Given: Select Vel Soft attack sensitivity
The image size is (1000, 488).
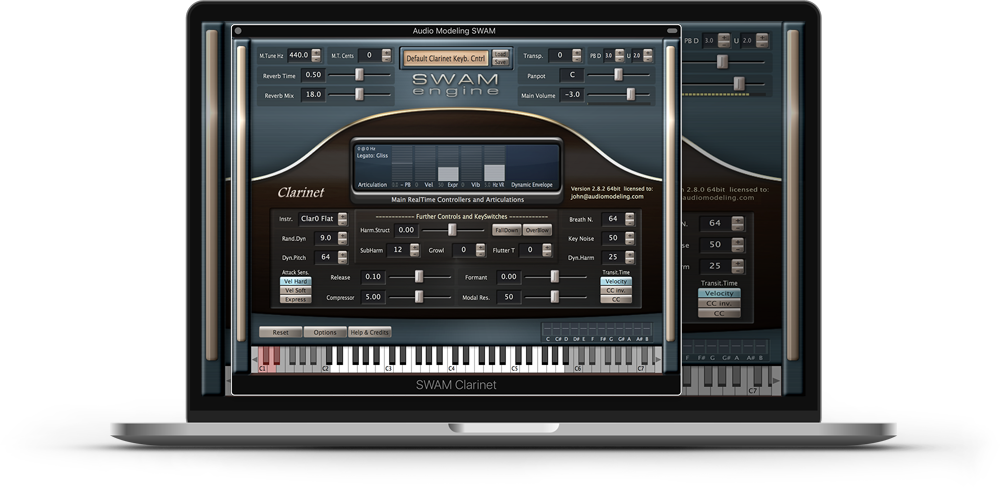Looking at the screenshot, I should (x=295, y=290).
